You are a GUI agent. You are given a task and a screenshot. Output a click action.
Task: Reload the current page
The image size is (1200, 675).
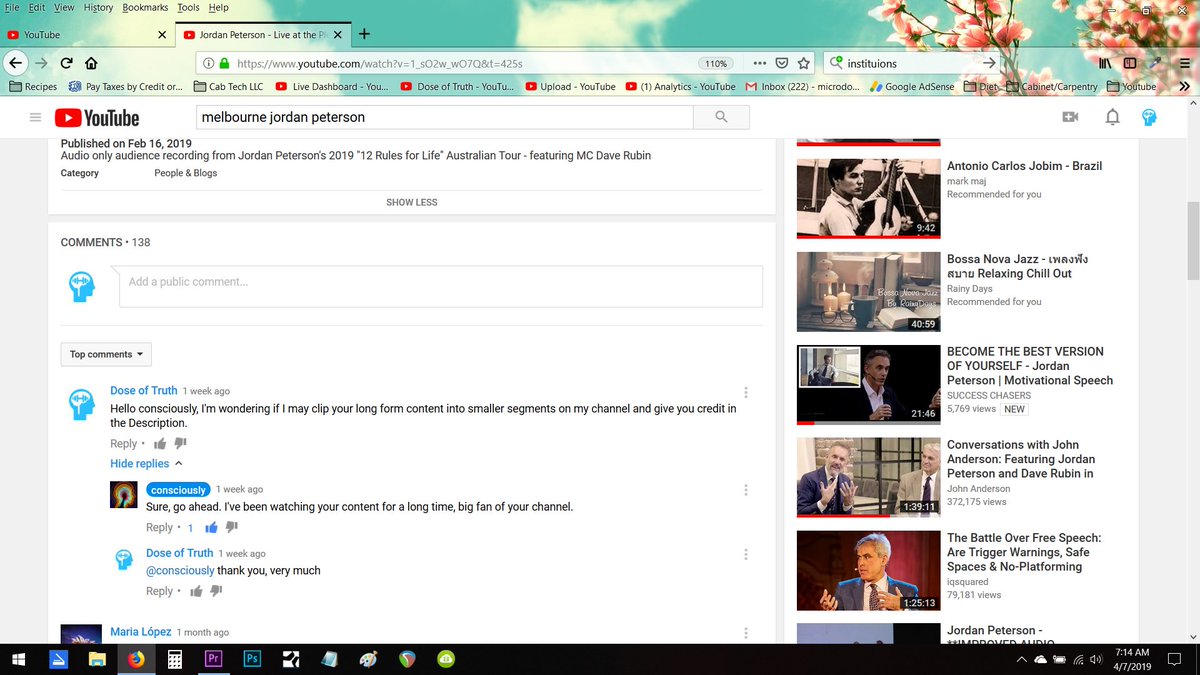(66, 62)
